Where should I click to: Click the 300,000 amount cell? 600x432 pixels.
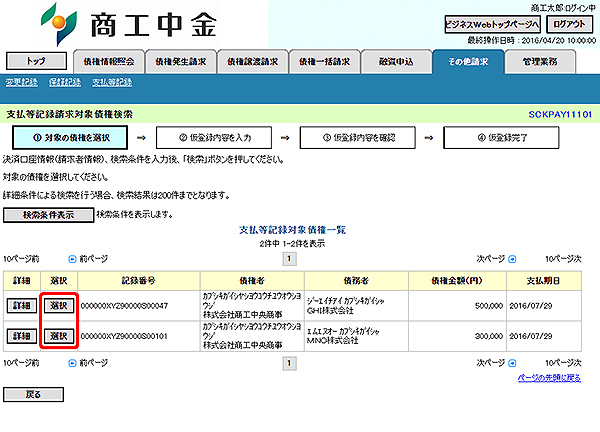click(x=457, y=336)
